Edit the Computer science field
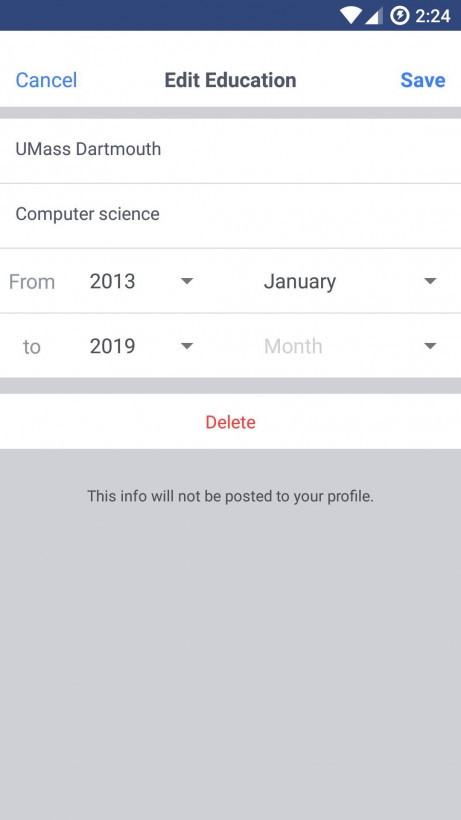The image size is (461, 820). click(230, 215)
